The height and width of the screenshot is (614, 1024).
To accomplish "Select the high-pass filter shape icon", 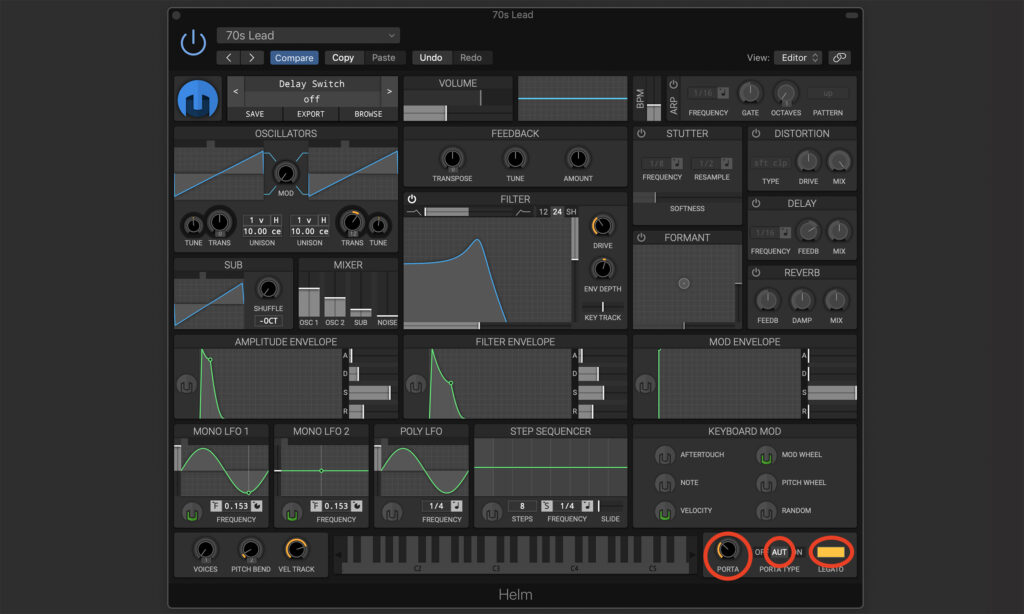I will [523, 212].
